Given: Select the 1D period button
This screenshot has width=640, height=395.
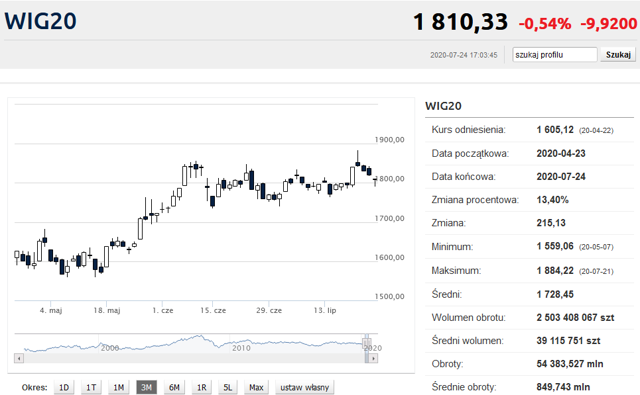Looking at the screenshot, I should coord(64,387).
